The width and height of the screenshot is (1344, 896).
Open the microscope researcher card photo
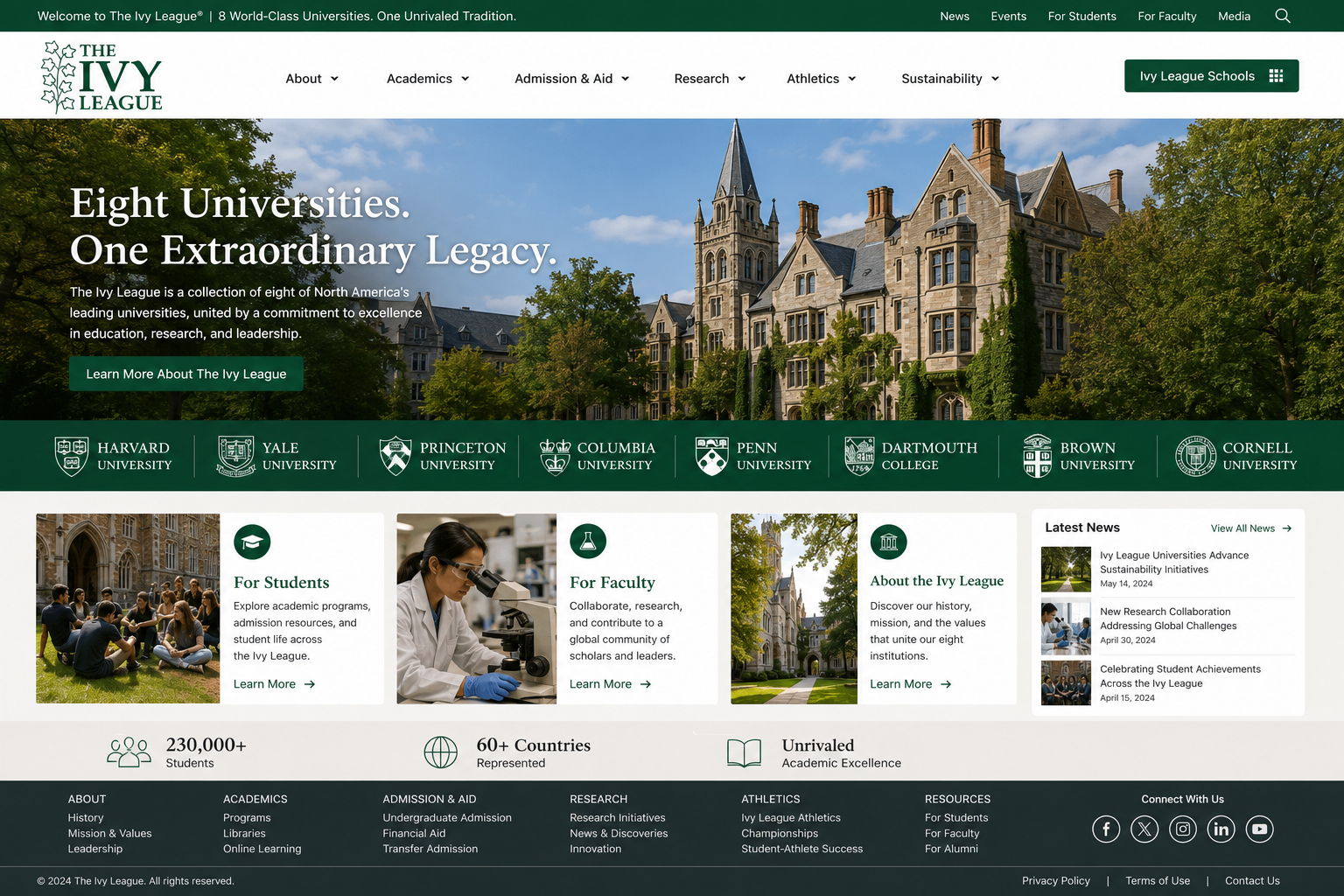coord(476,608)
